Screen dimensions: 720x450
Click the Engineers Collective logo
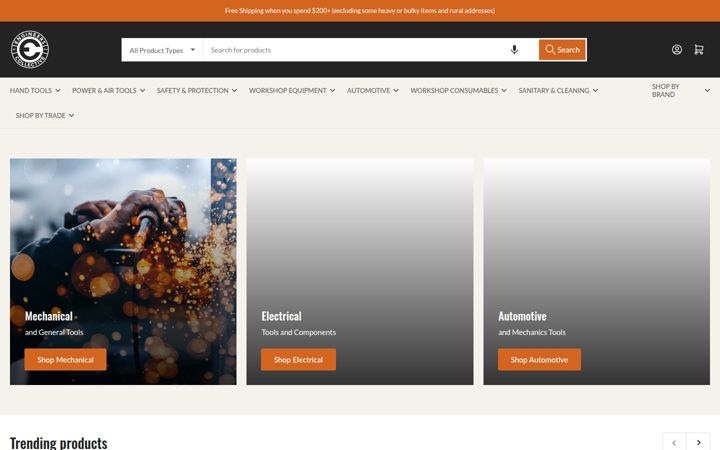pos(30,50)
